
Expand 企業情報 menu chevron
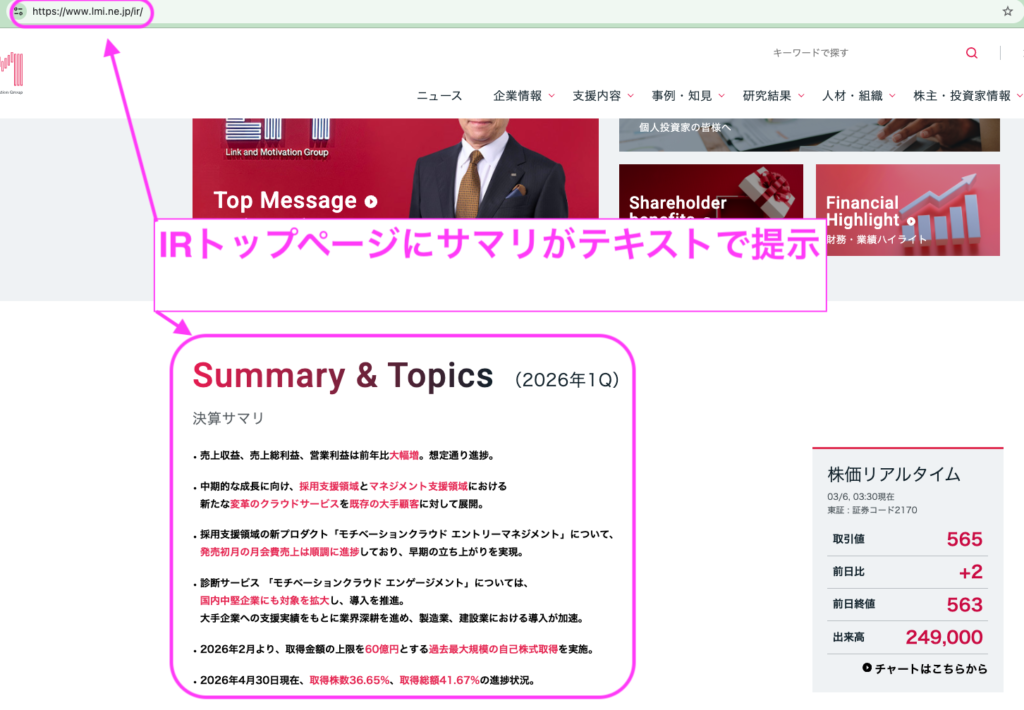552,96
